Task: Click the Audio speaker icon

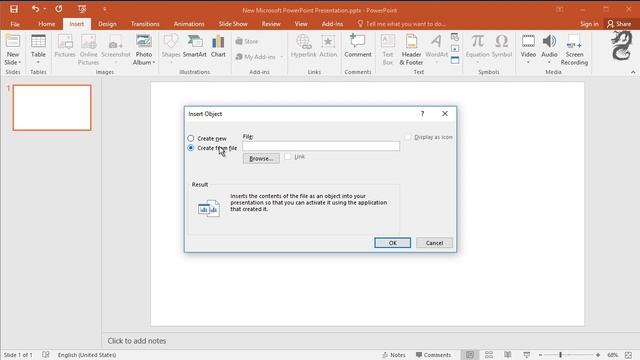Action: pyautogui.click(x=549, y=41)
